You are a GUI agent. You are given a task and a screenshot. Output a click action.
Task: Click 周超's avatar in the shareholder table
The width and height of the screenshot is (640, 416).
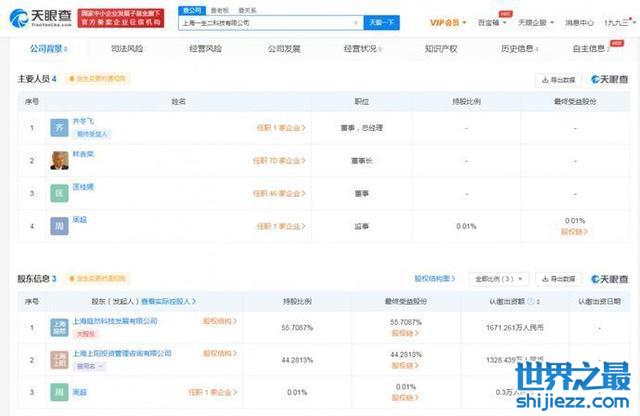58,392
